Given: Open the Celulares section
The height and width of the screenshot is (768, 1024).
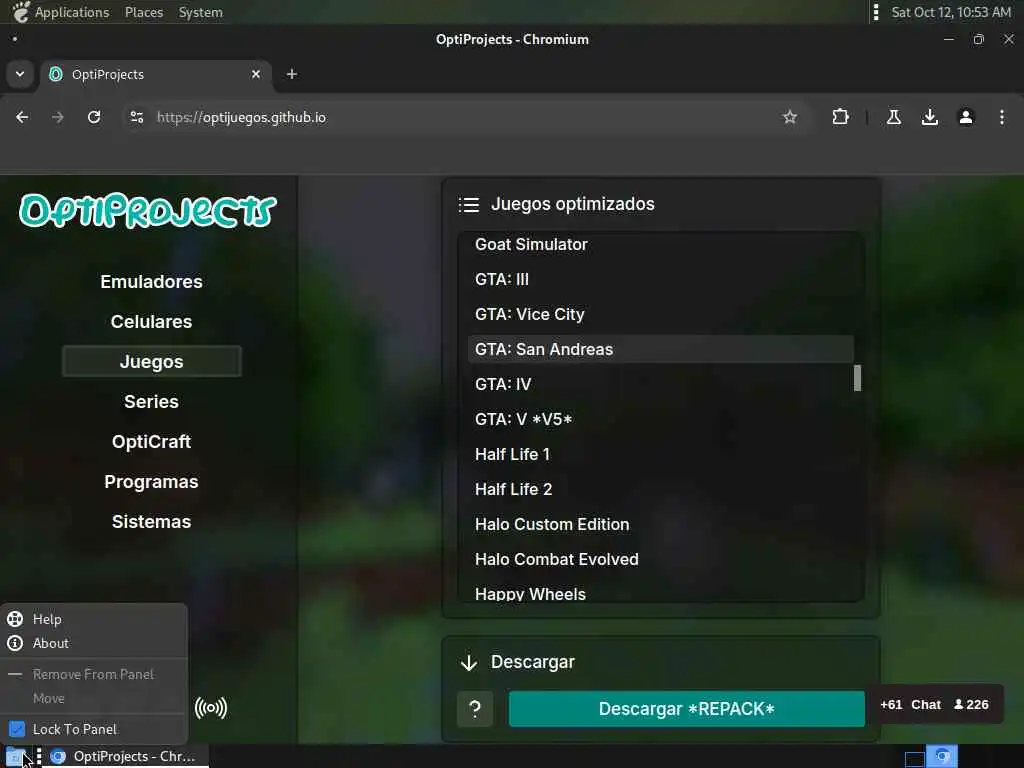Looking at the screenshot, I should pyautogui.click(x=152, y=321).
